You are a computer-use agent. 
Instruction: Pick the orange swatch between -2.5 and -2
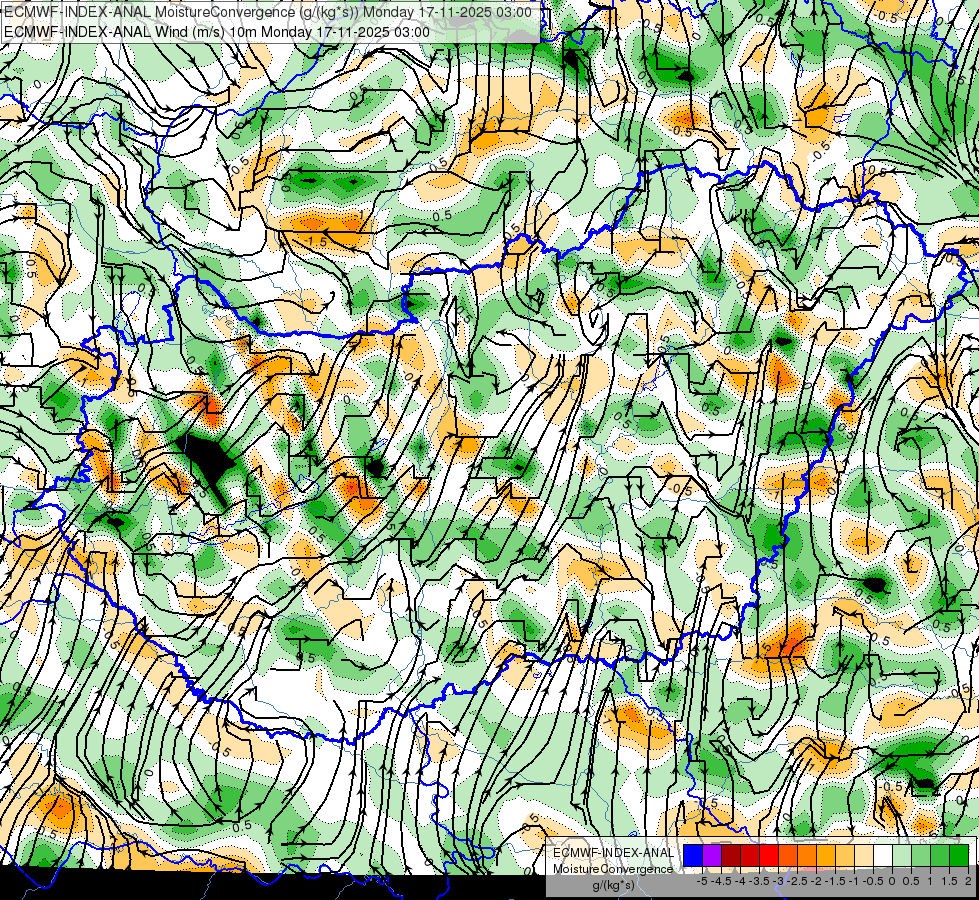click(x=807, y=855)
